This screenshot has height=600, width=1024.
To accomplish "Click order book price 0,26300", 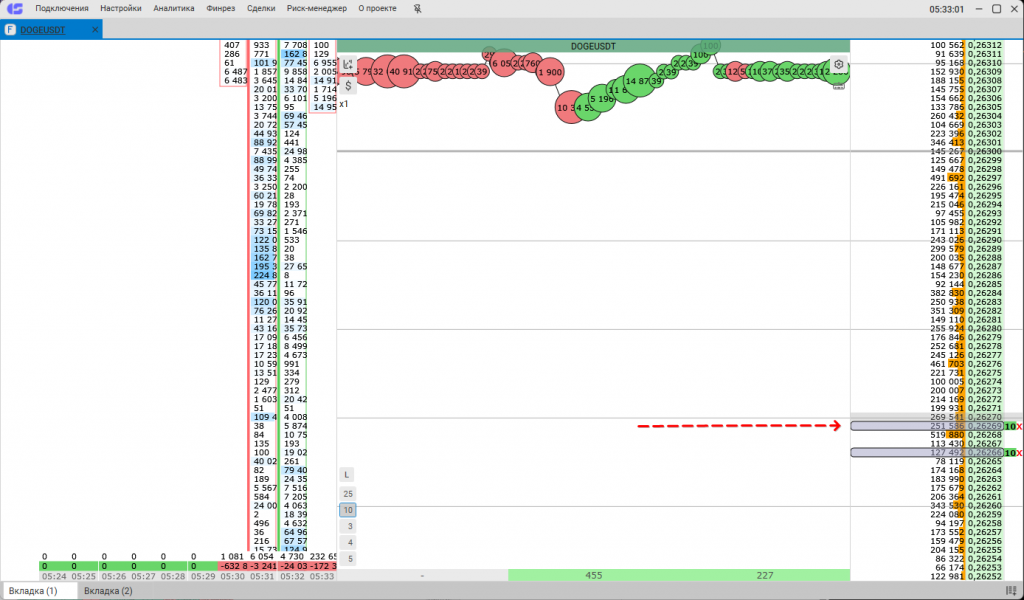I will (984, 151).
